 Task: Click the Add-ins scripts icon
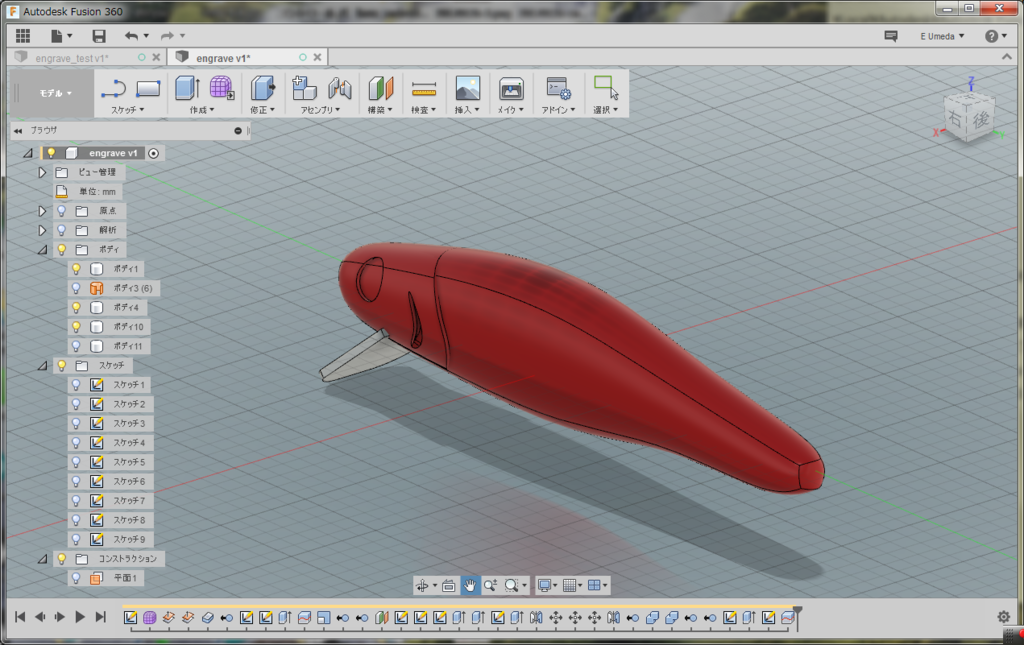pyautogui.click(x=558, y=88)
